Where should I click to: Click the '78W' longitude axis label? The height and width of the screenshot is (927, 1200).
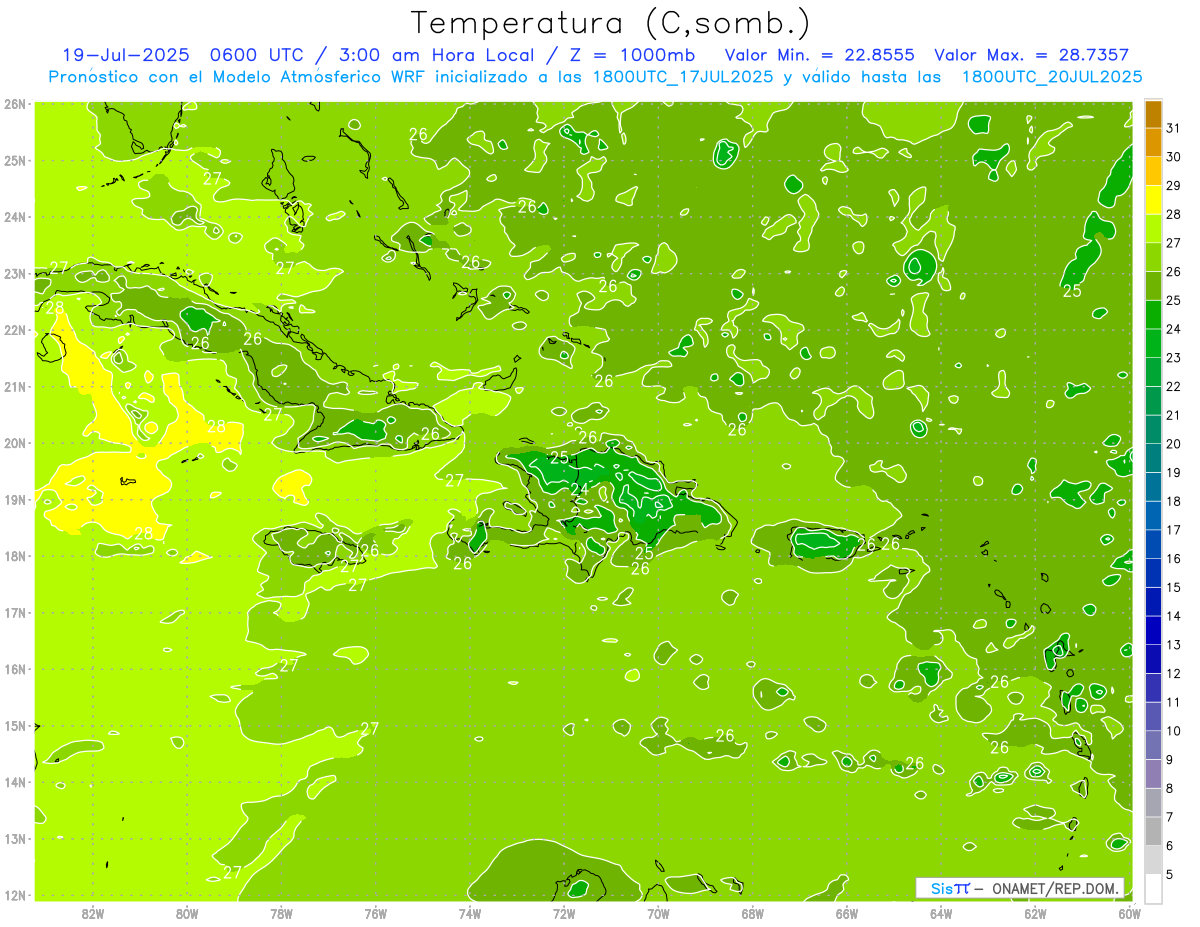[281, 913]
